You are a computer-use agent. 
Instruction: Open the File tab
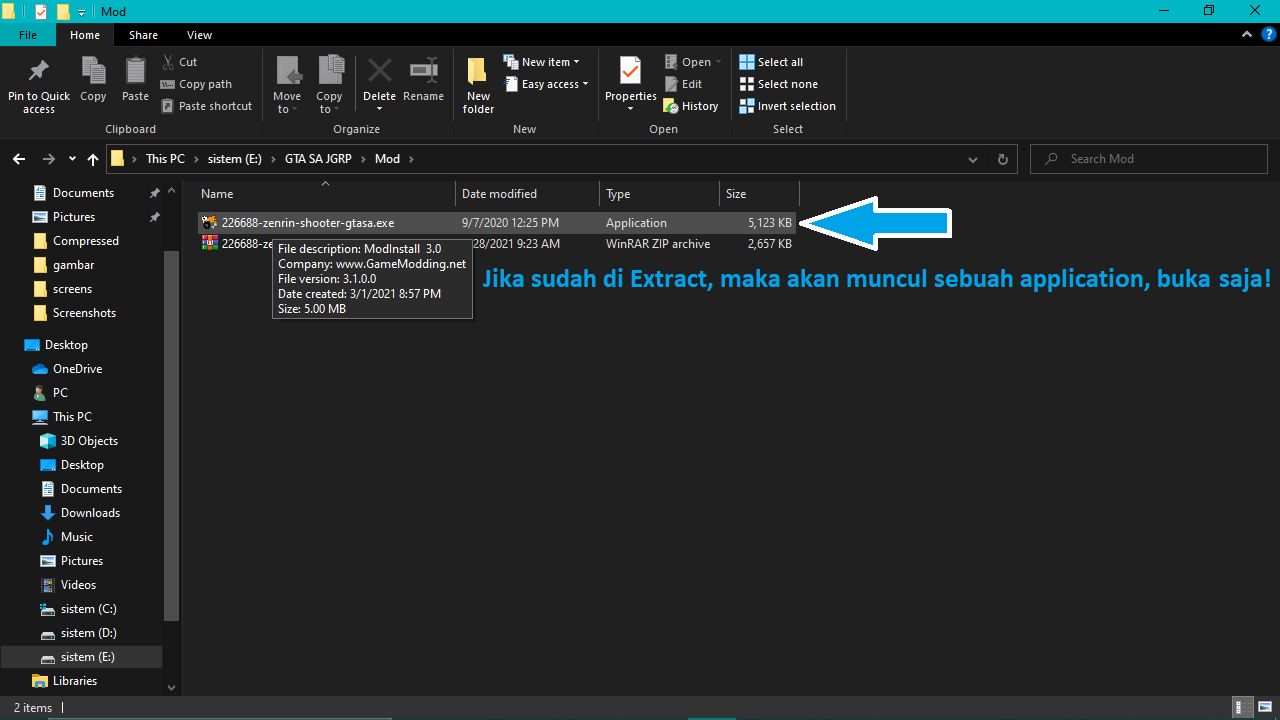tap(28, 35)
